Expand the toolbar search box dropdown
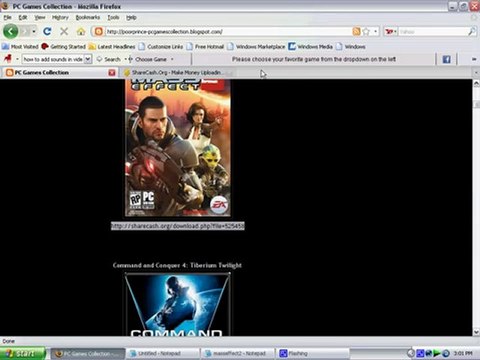Screen dimensions: 480x360 [x=88, y=59]
